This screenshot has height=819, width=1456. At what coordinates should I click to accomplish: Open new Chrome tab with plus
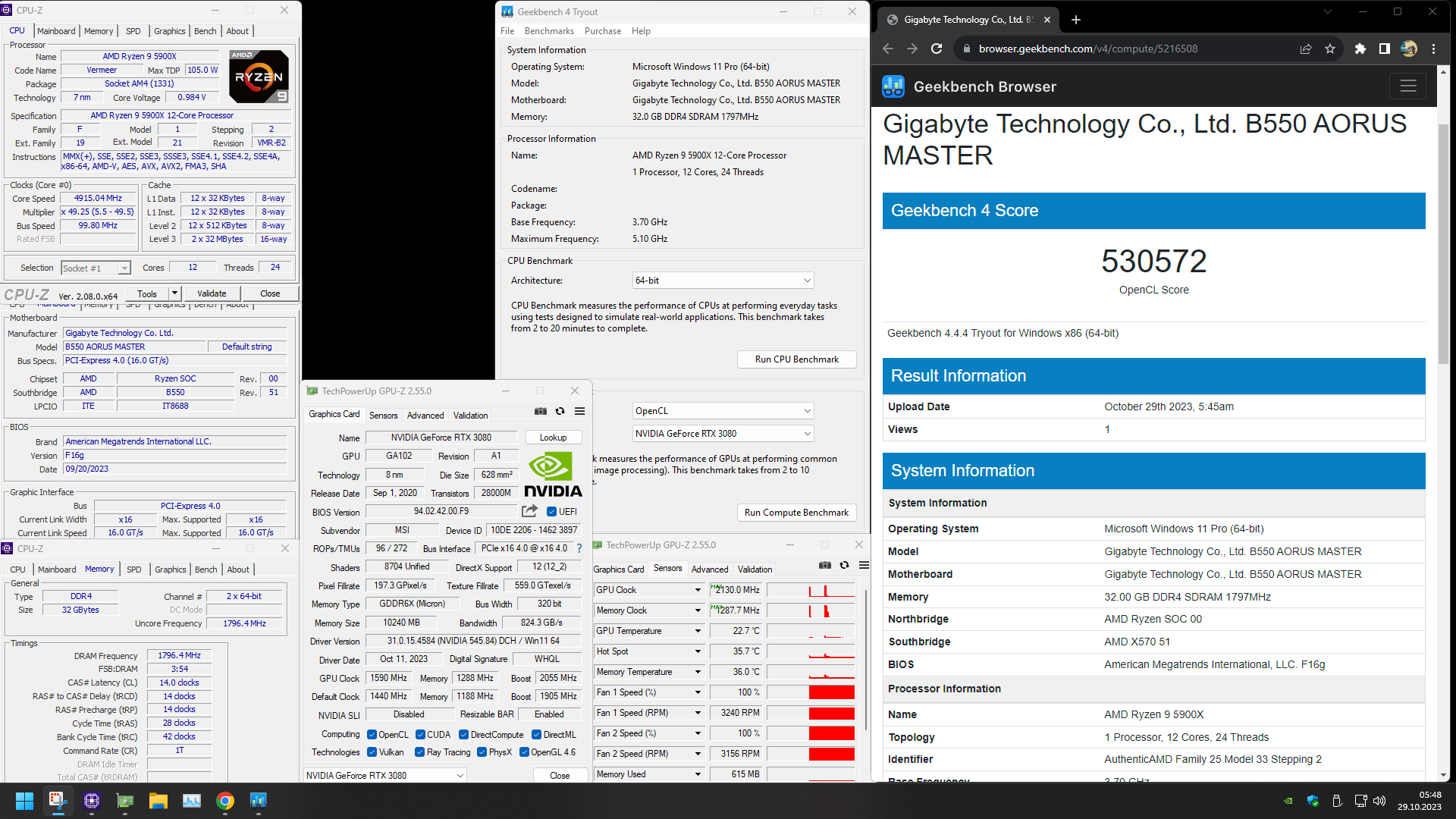coord(1076,20)
